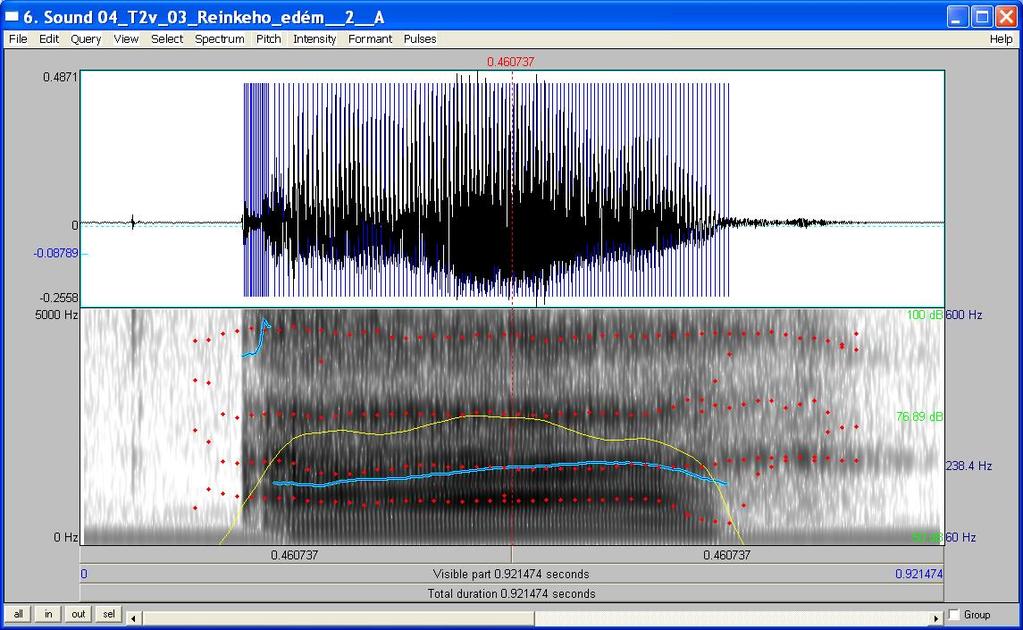Open the Pitch menu
This screenshot has width=1023, height=630.
[268, 39]
